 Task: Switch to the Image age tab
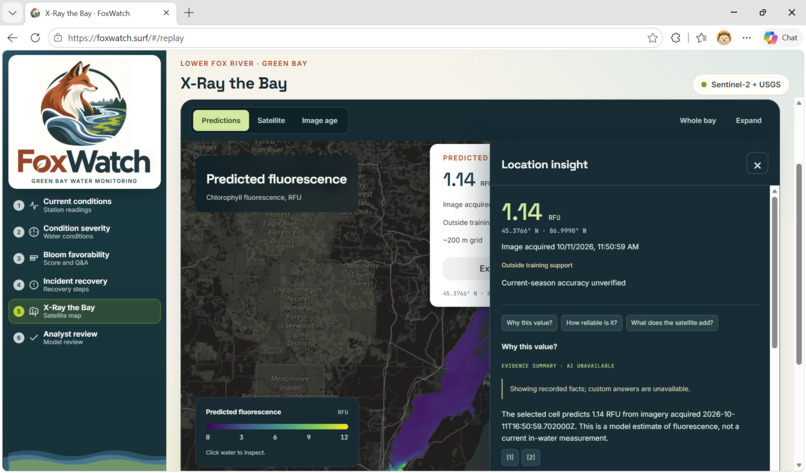click(x=319, y=120)
